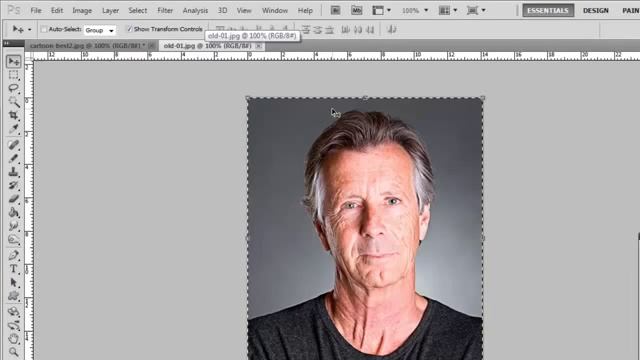The width and height of the screenshot is (640, 360).
Task: Select the 3D Camera Orbit tool
Action: coord(13,325)
